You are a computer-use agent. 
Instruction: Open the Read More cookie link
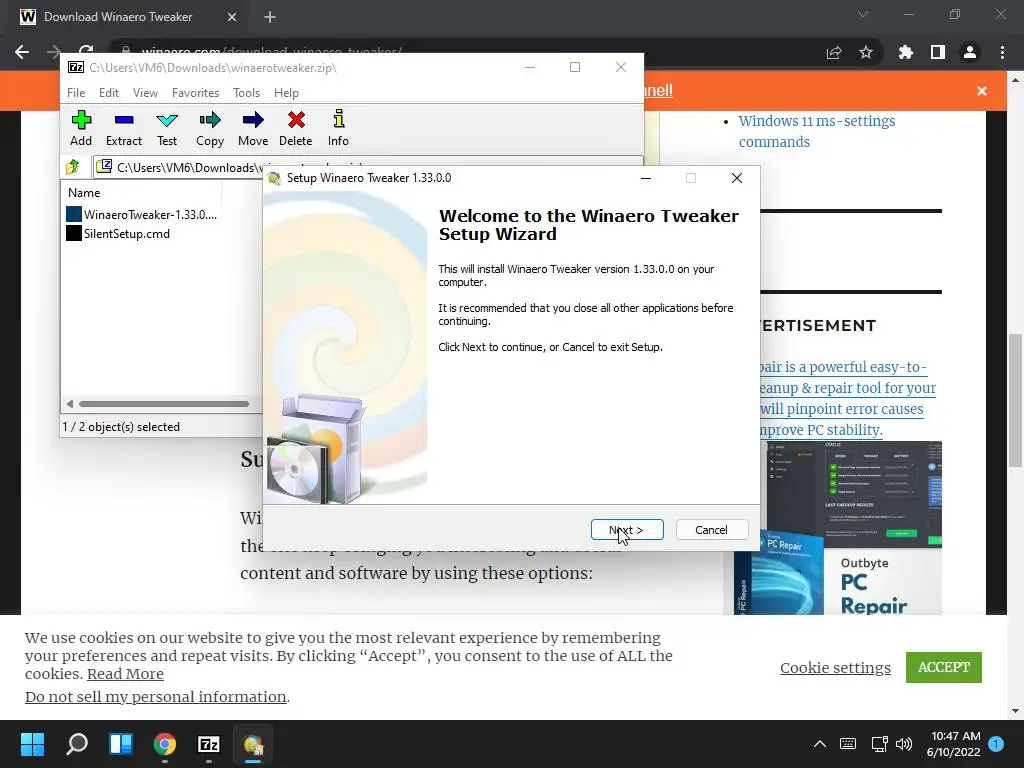tap(125, 673)
